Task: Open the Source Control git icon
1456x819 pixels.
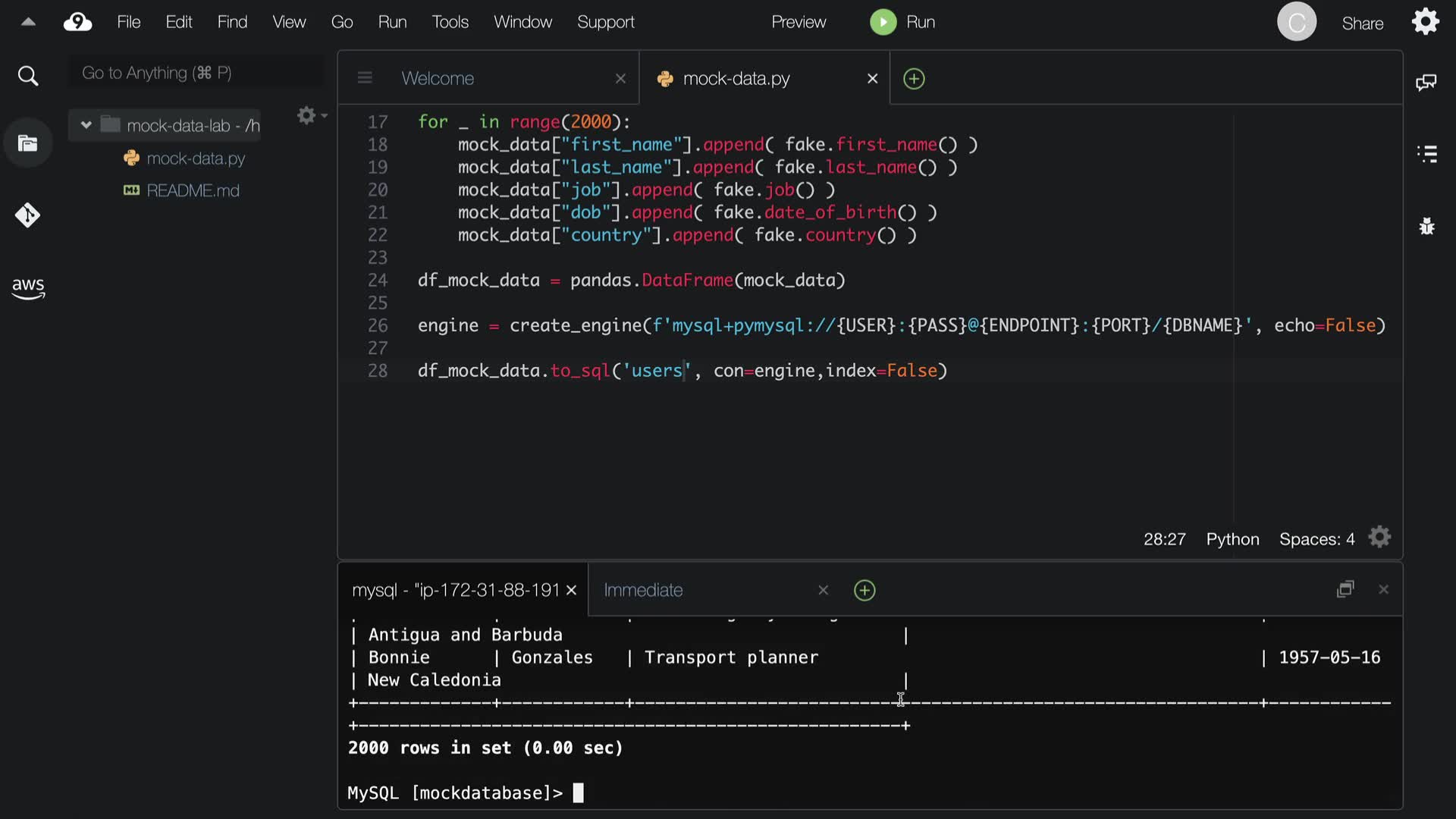Action: tap(28, 215)
